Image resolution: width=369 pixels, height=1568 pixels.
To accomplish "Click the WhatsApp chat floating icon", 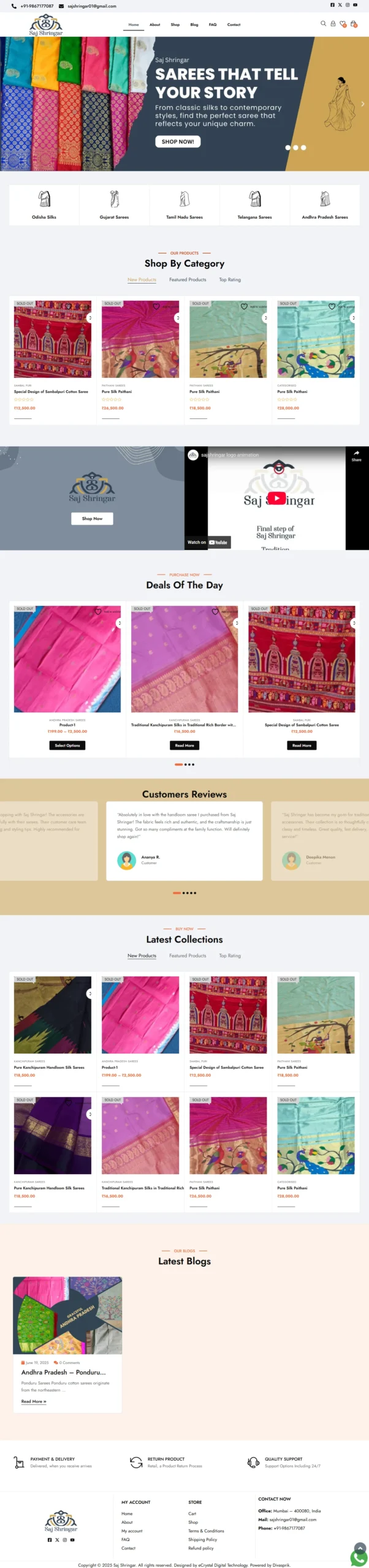I will [x=359, y=1557].
